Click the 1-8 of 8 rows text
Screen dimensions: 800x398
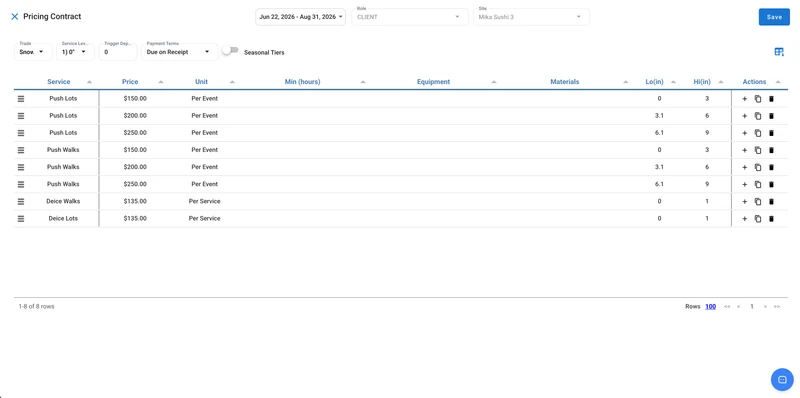coord(36,307)
